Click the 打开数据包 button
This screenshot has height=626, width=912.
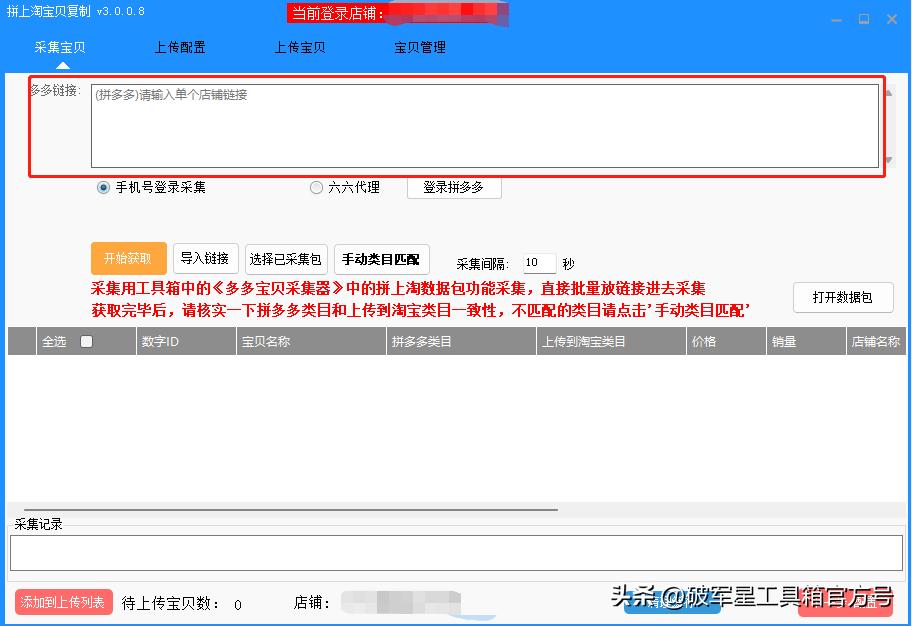click(x=843, y=297)
